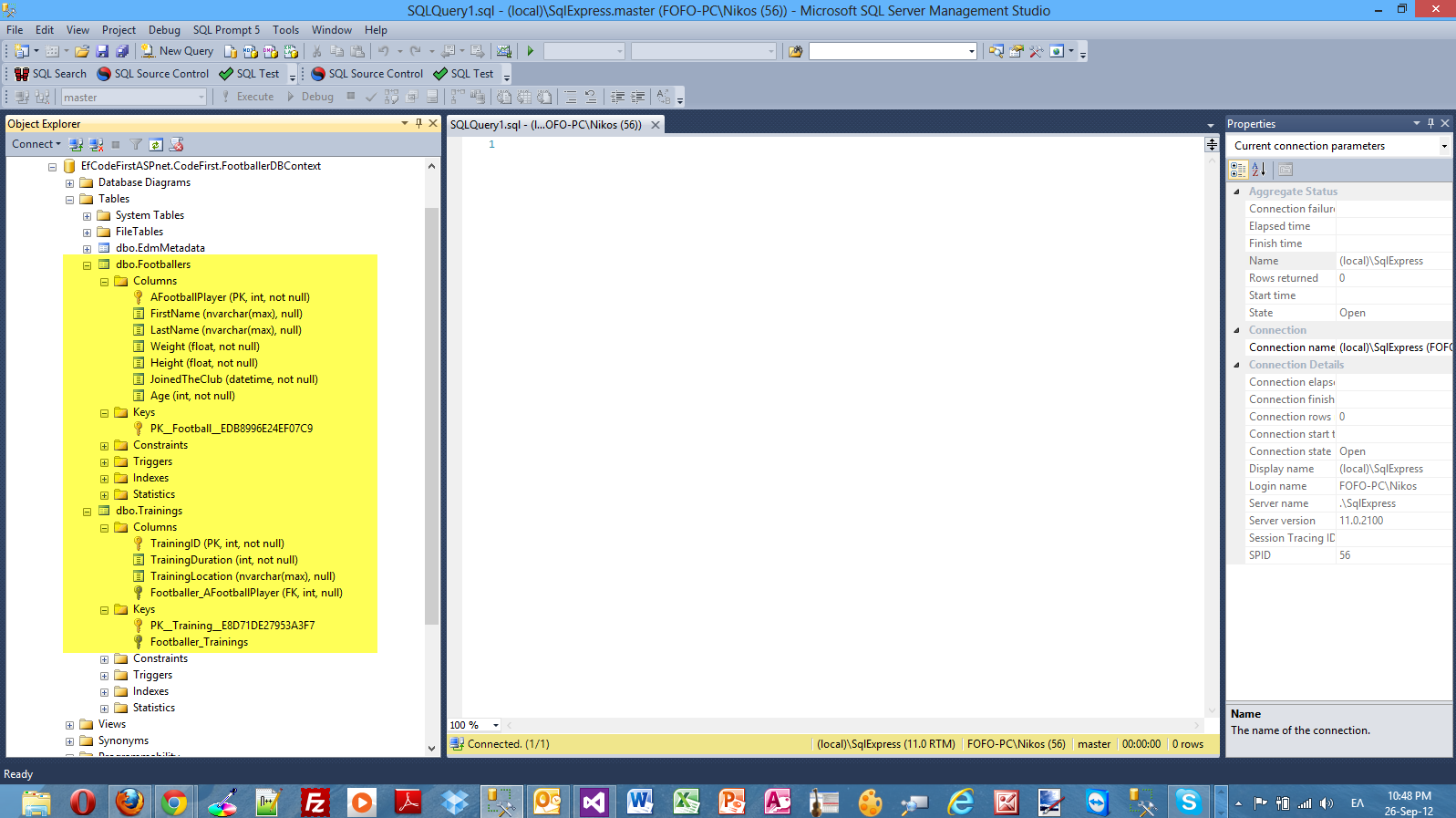This screenshot has height=818, width=1456.
Task: Toggle Categorized view in Properties panel
Action: [1238, 169]
